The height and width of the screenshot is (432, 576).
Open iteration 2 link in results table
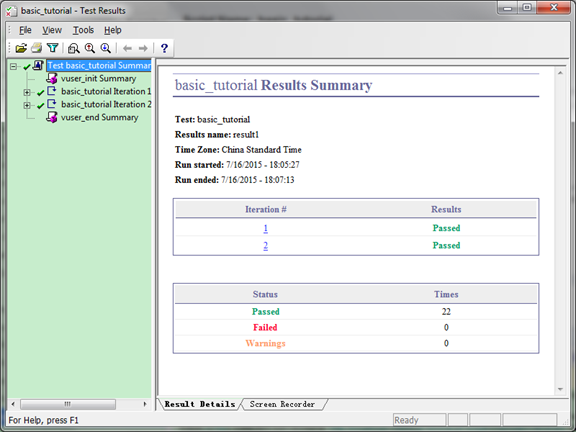coord(266,245)
